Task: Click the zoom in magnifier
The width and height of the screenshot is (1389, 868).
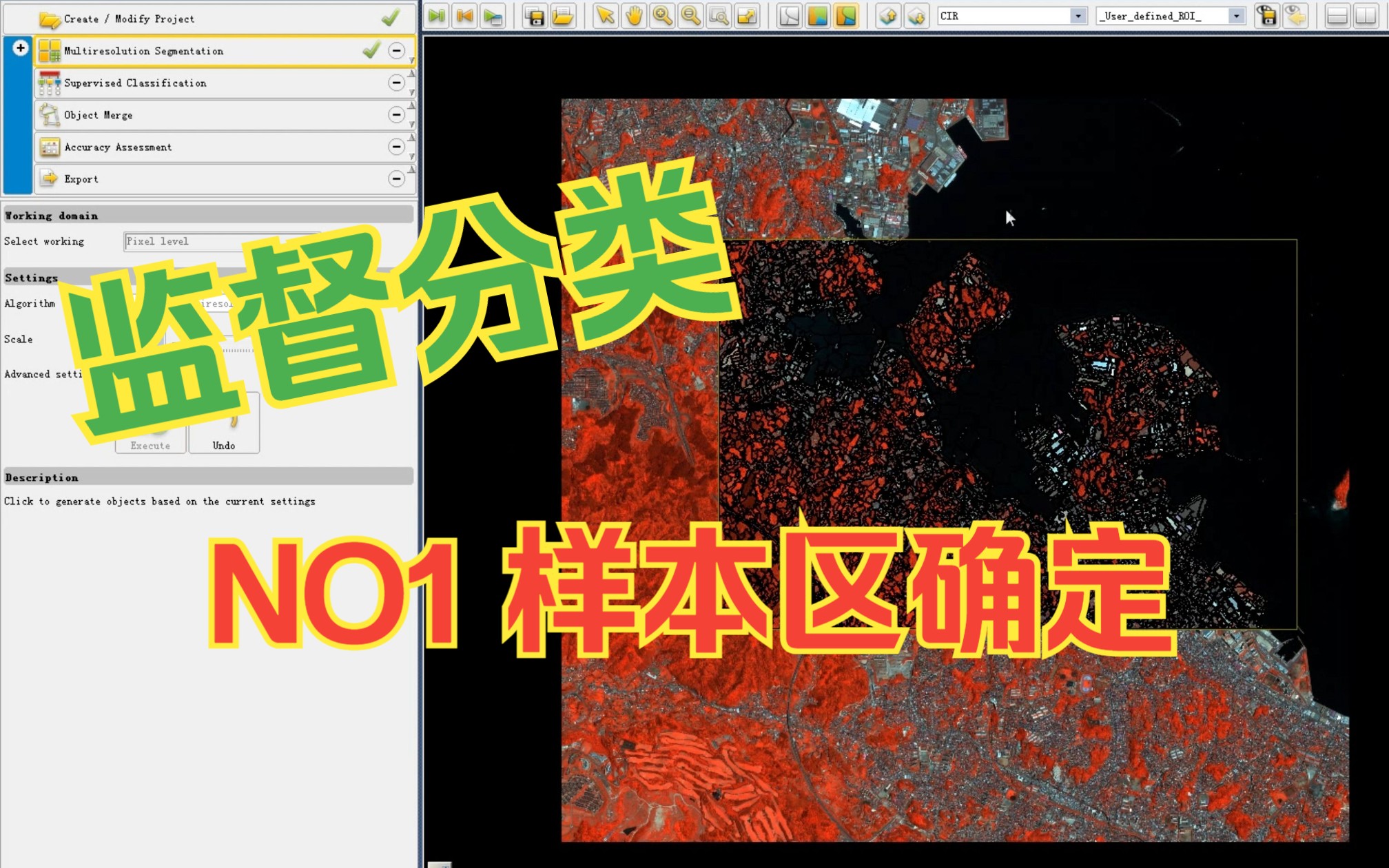Action: (662, 16)
